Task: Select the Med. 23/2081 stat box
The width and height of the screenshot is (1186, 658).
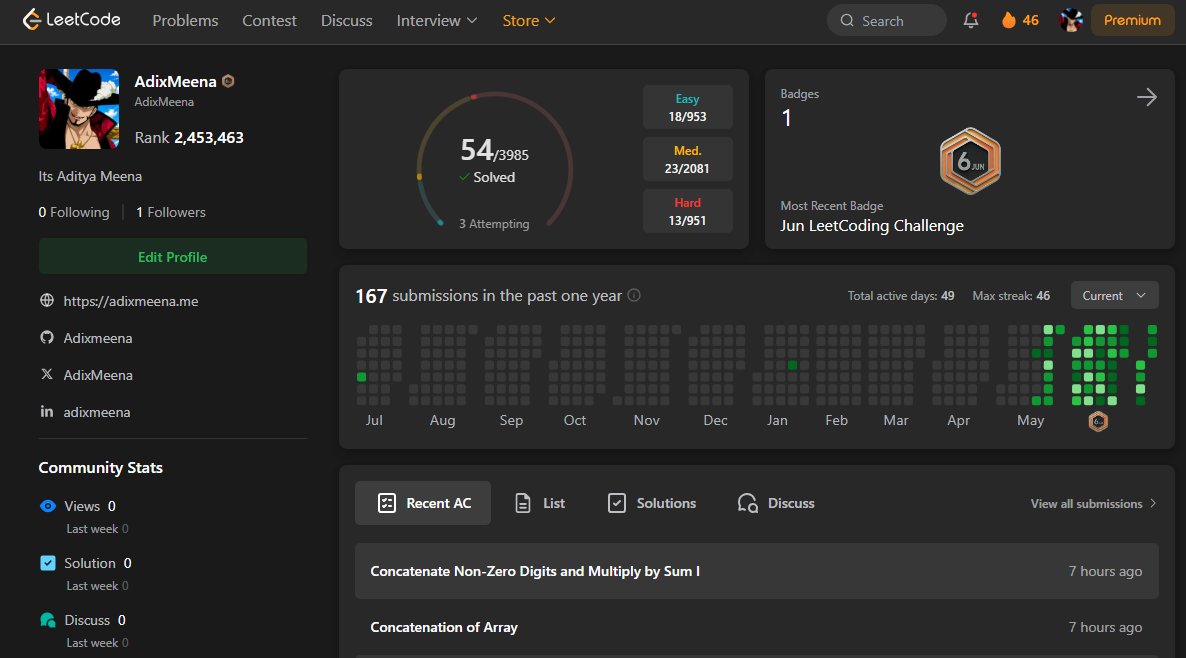Action: tap(688, 160)
